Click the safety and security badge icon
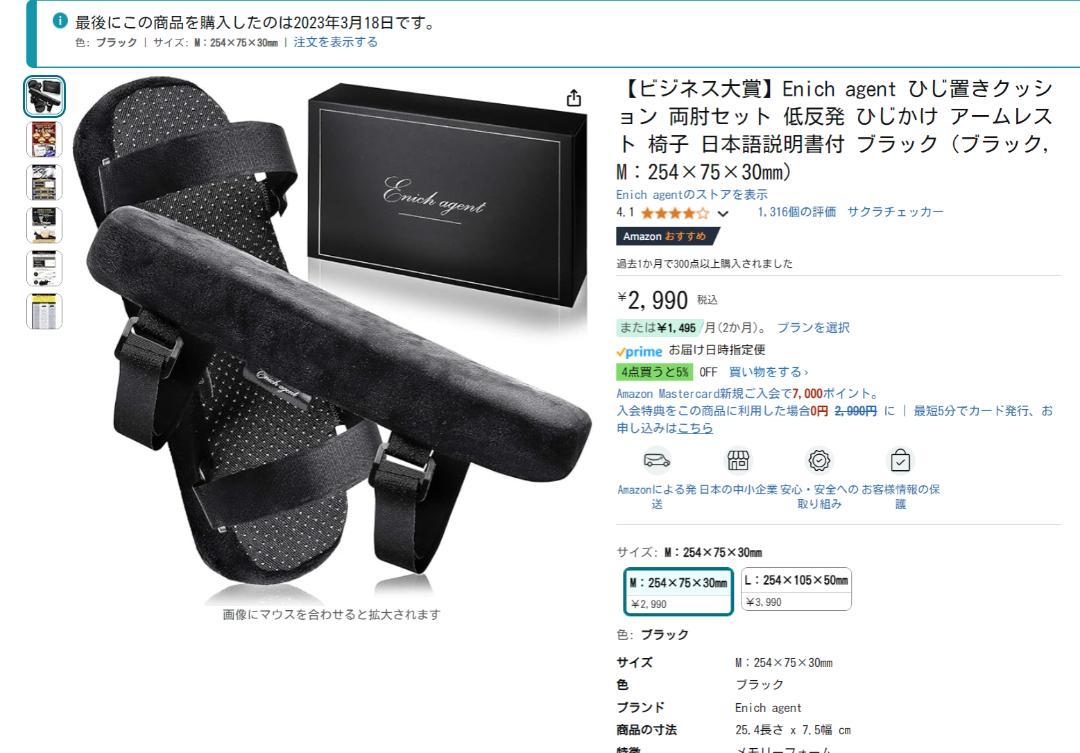The width and height of the screenshot is (1080, 753). click(x=819, y=460)
